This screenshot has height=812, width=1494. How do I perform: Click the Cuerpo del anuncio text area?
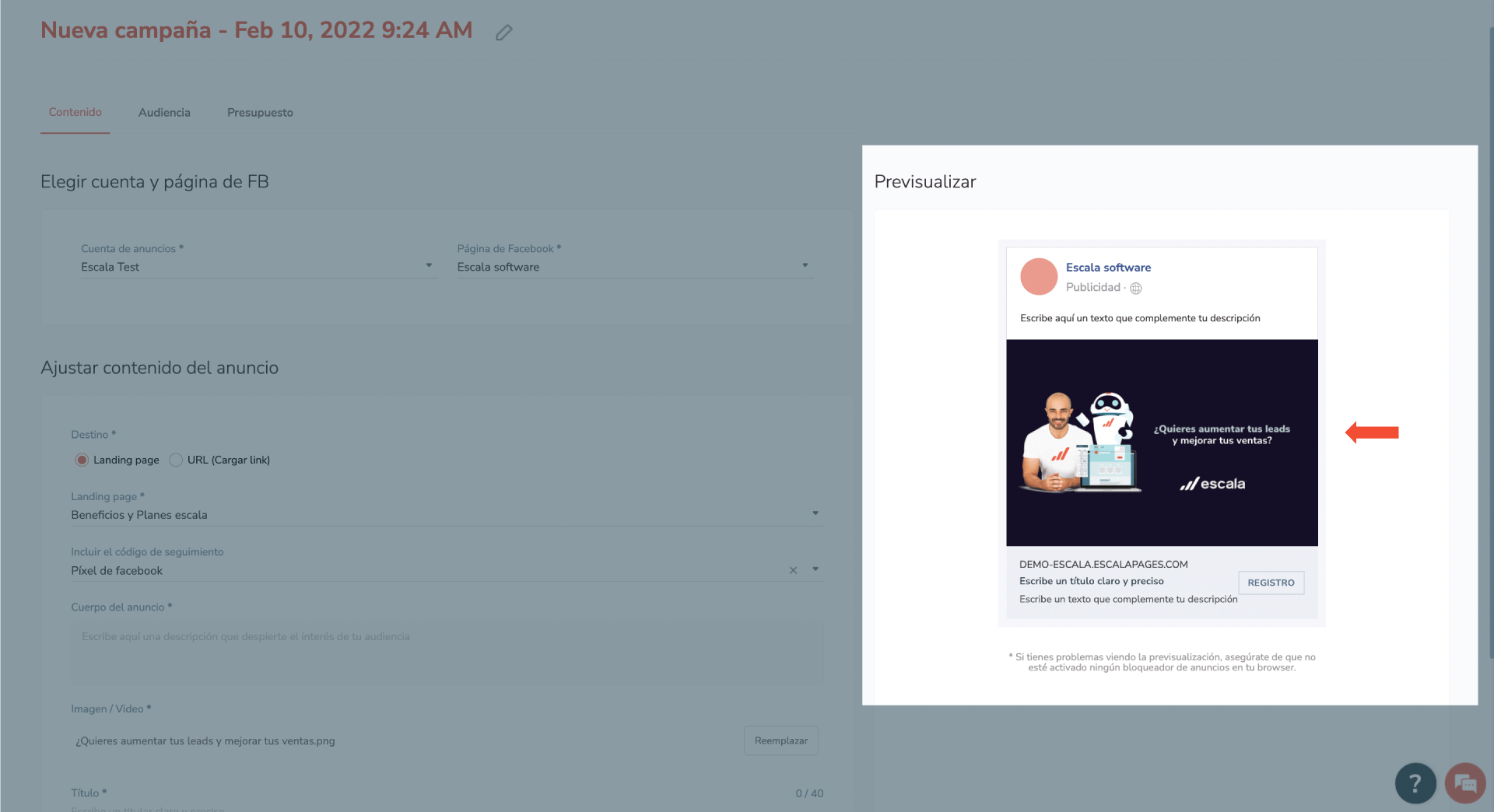(447, 652)
